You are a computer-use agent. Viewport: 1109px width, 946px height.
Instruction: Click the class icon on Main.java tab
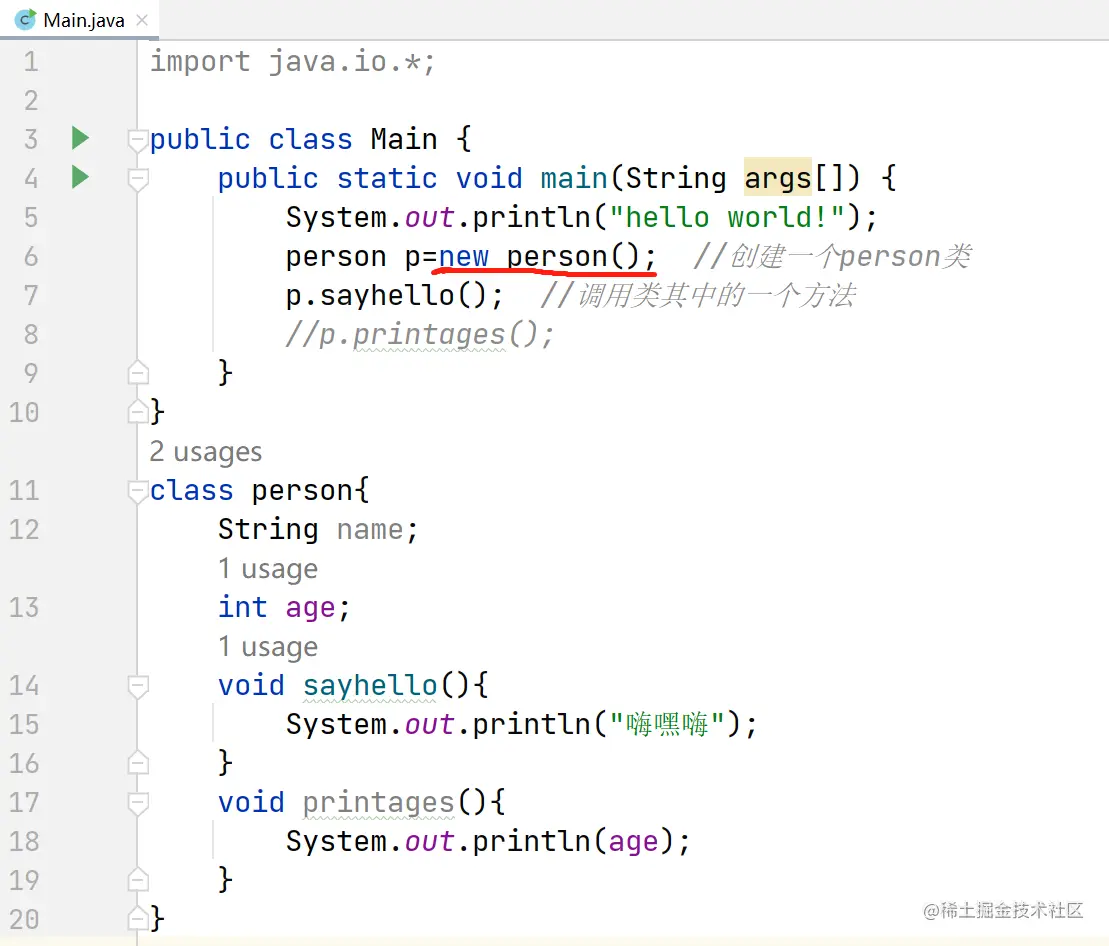(x=25, y=20)
